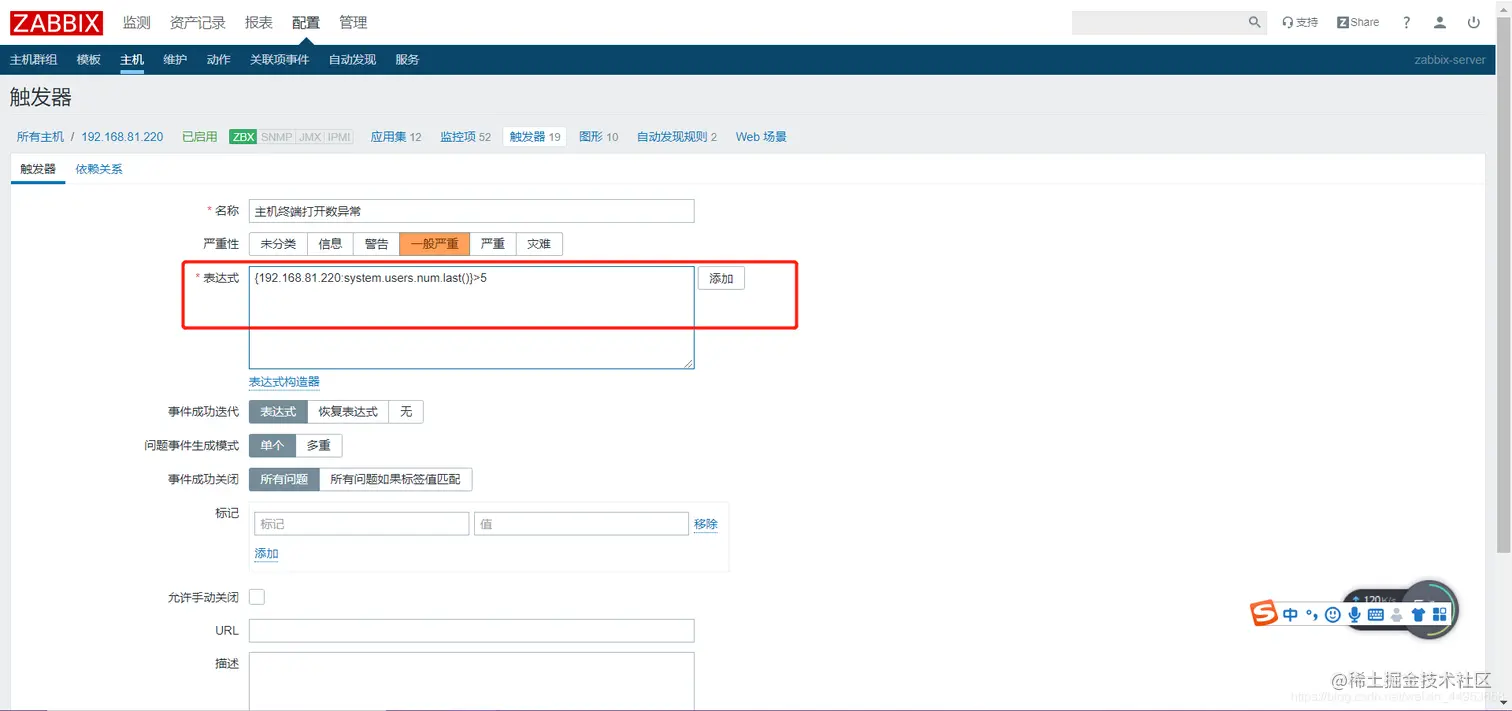Click the Sogou S input method icon
1512x711 pixels.
1265,614
